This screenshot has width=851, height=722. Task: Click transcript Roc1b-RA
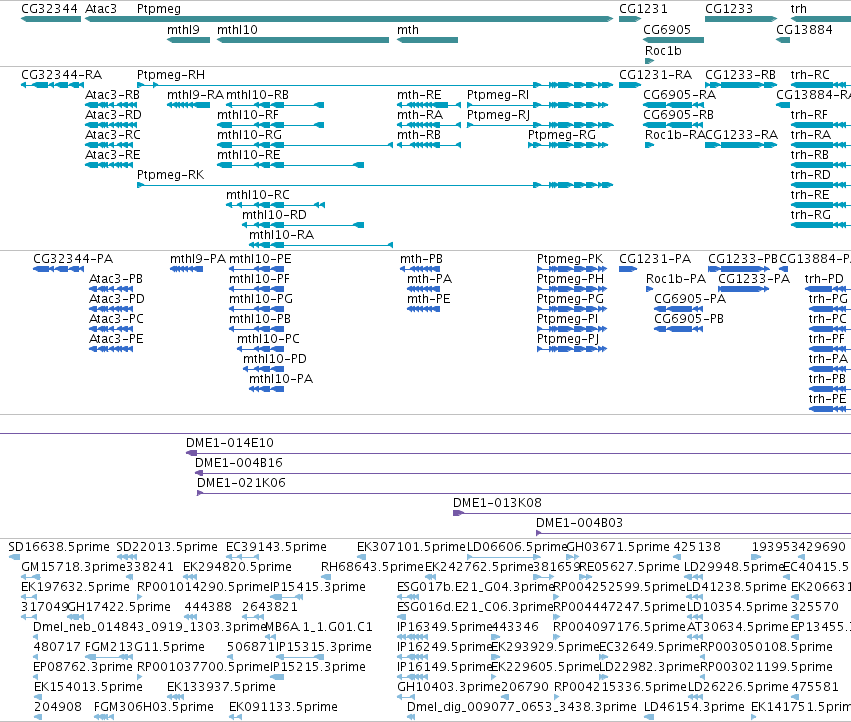click(675, 135)
